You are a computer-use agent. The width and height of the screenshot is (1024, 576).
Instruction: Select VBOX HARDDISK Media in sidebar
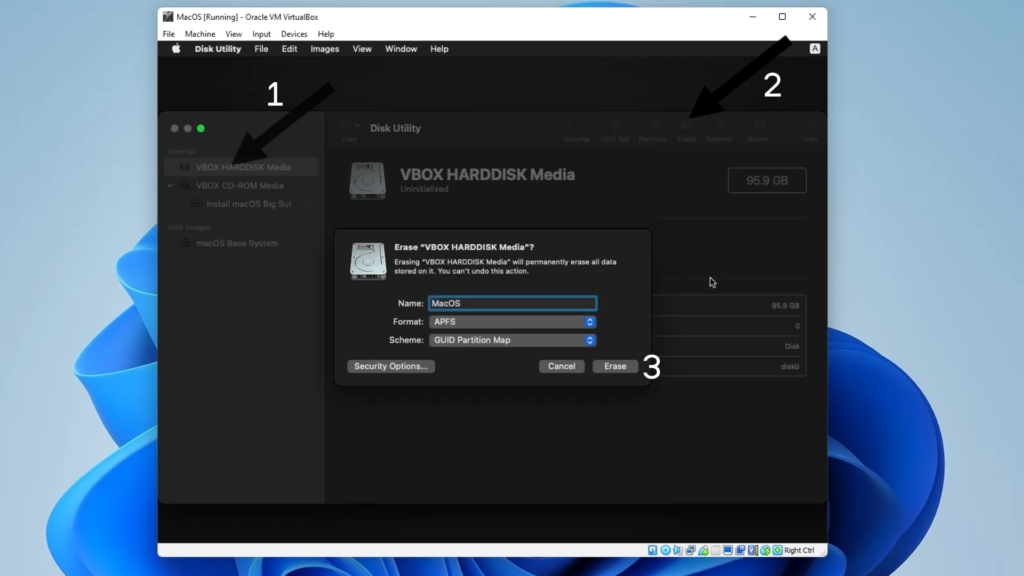(x=242, y=167)
